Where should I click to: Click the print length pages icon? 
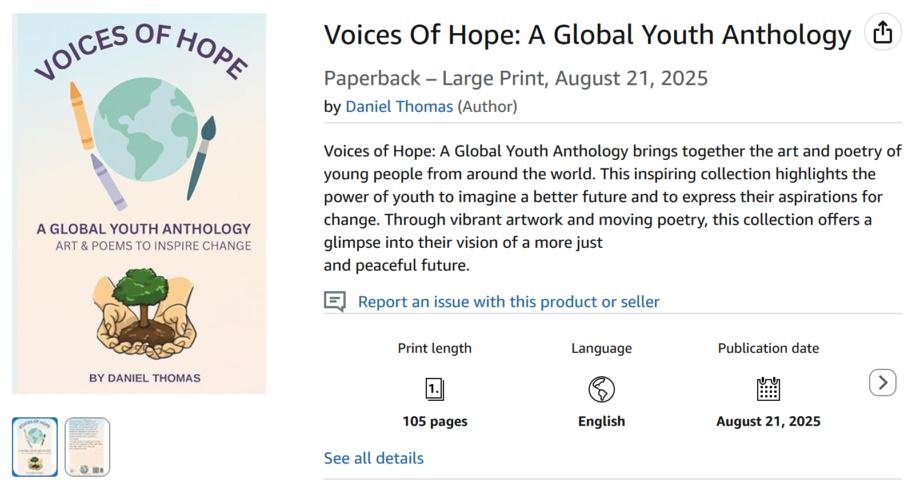coord(435,389)
